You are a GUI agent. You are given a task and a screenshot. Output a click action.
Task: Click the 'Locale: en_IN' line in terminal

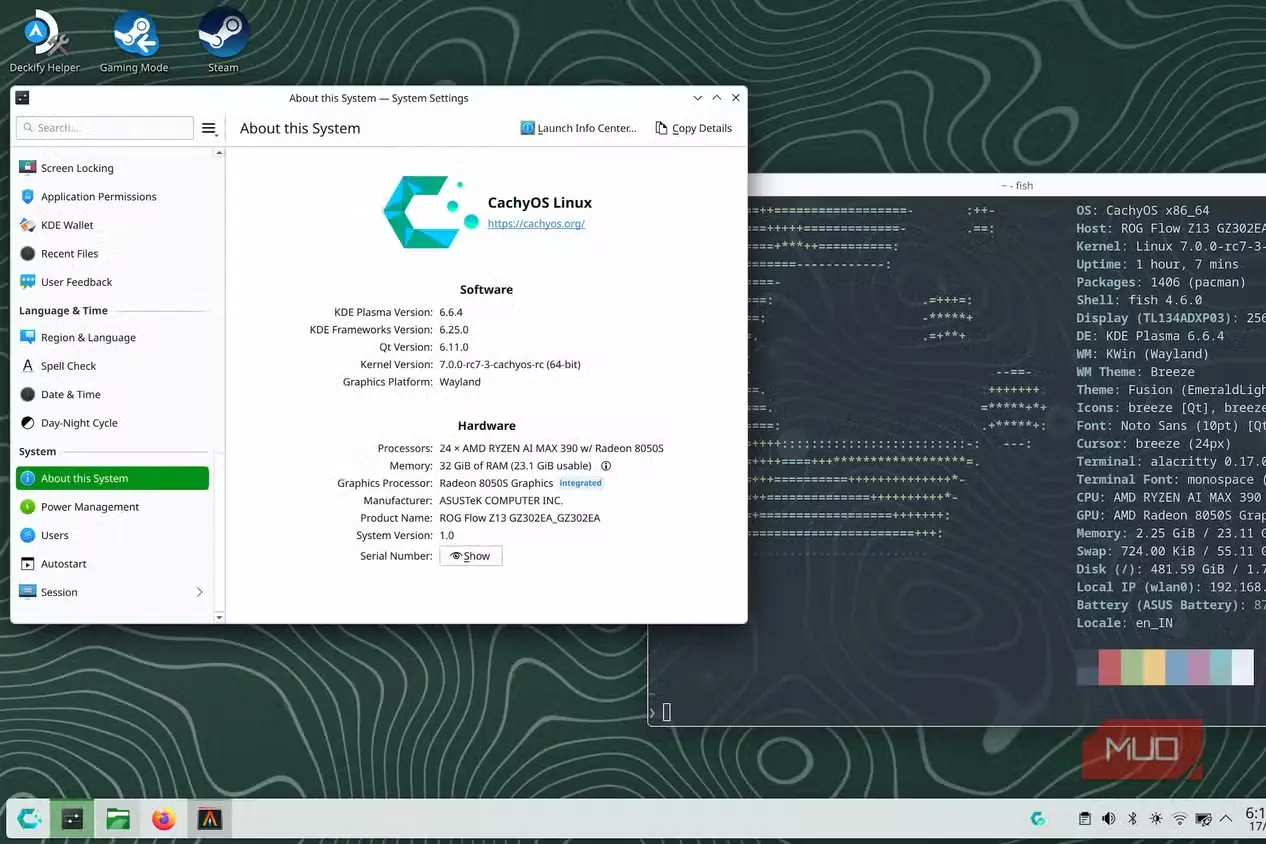1125,623
